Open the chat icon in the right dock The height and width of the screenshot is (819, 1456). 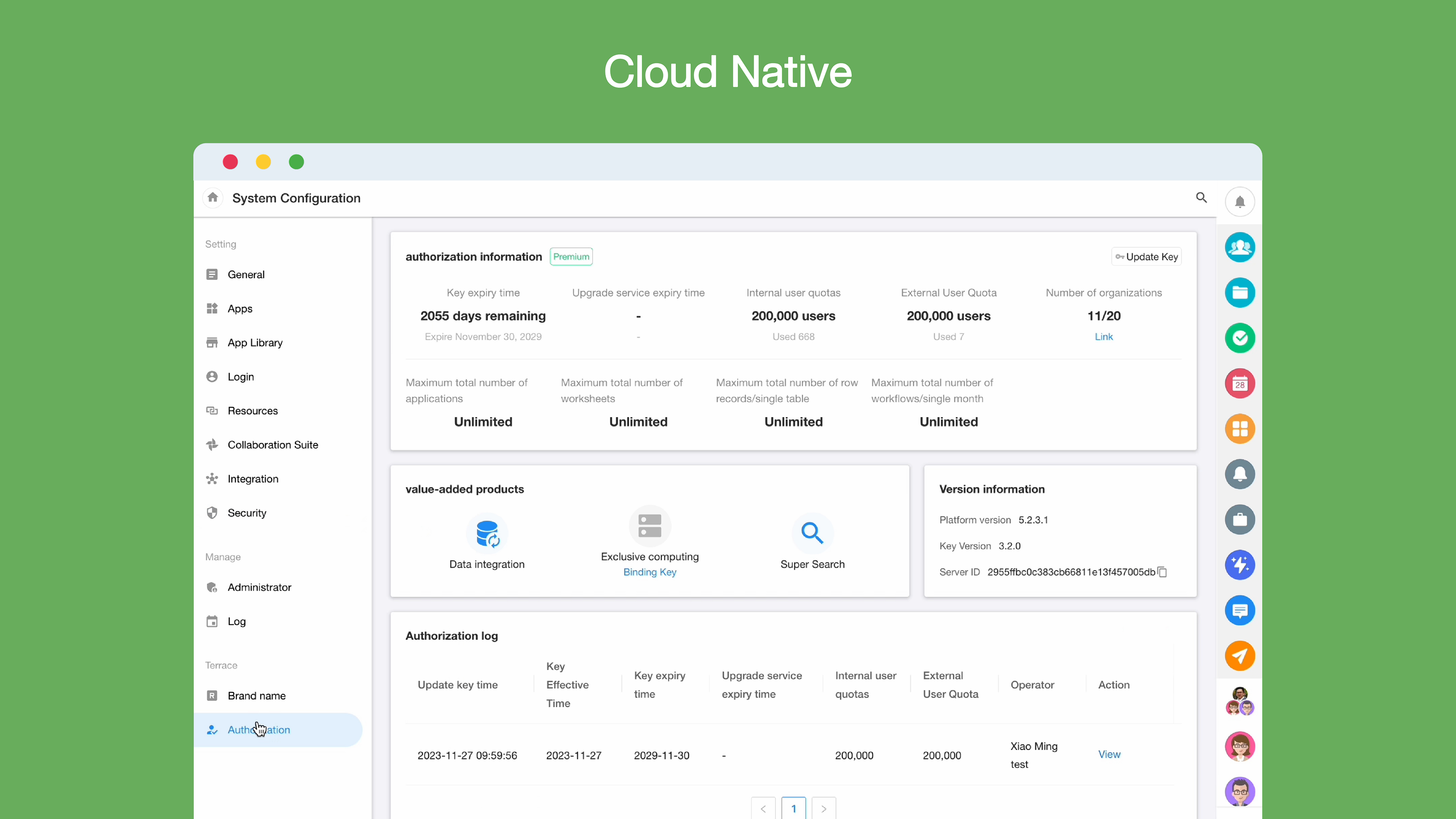coord(1240,610)
